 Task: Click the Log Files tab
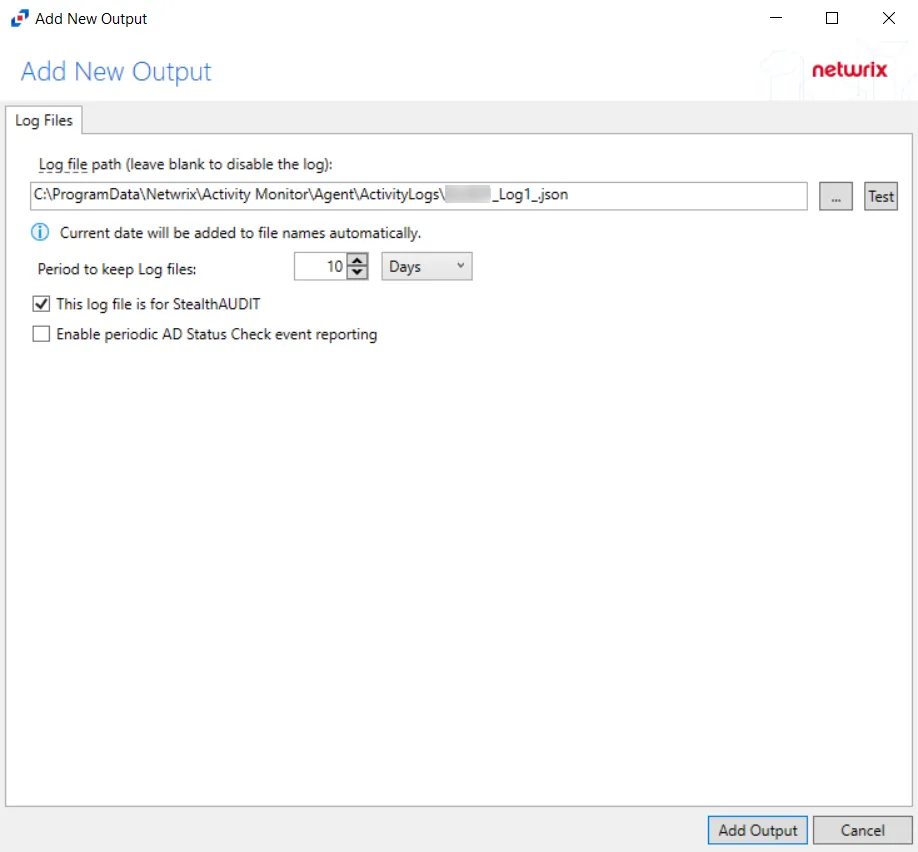(44, 120)
